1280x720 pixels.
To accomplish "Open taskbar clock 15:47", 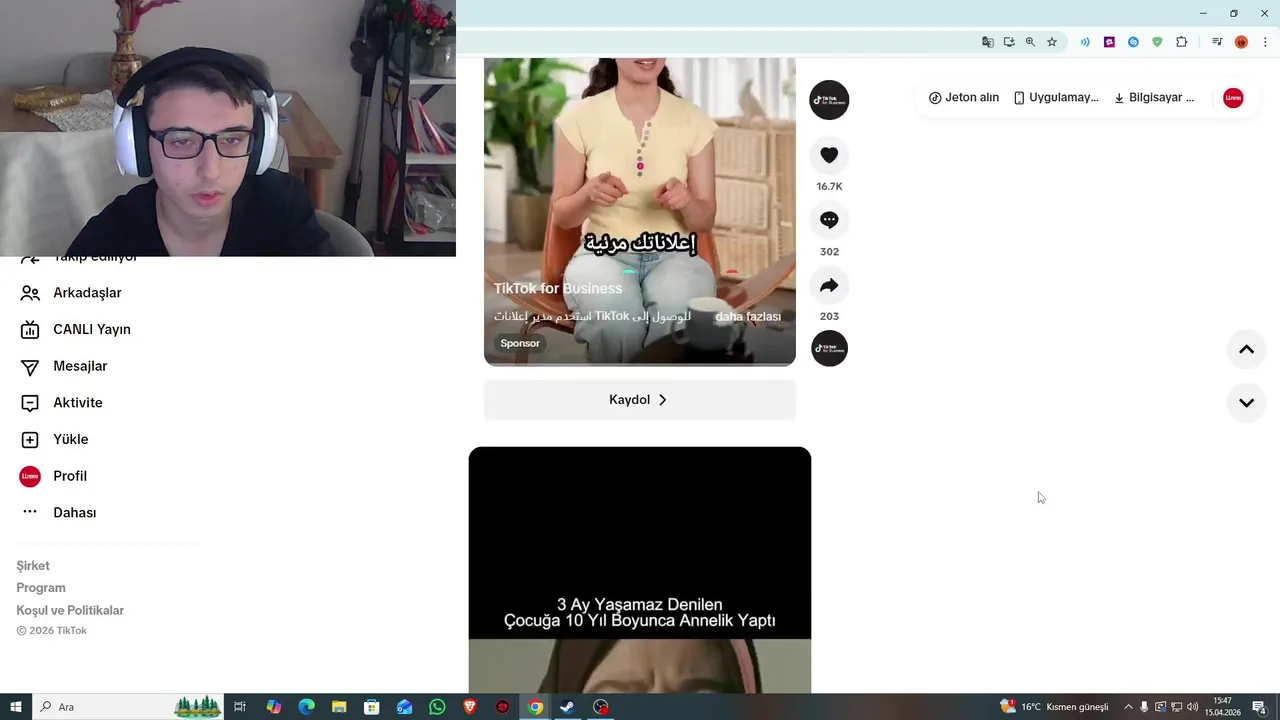I will [1222, 707].
